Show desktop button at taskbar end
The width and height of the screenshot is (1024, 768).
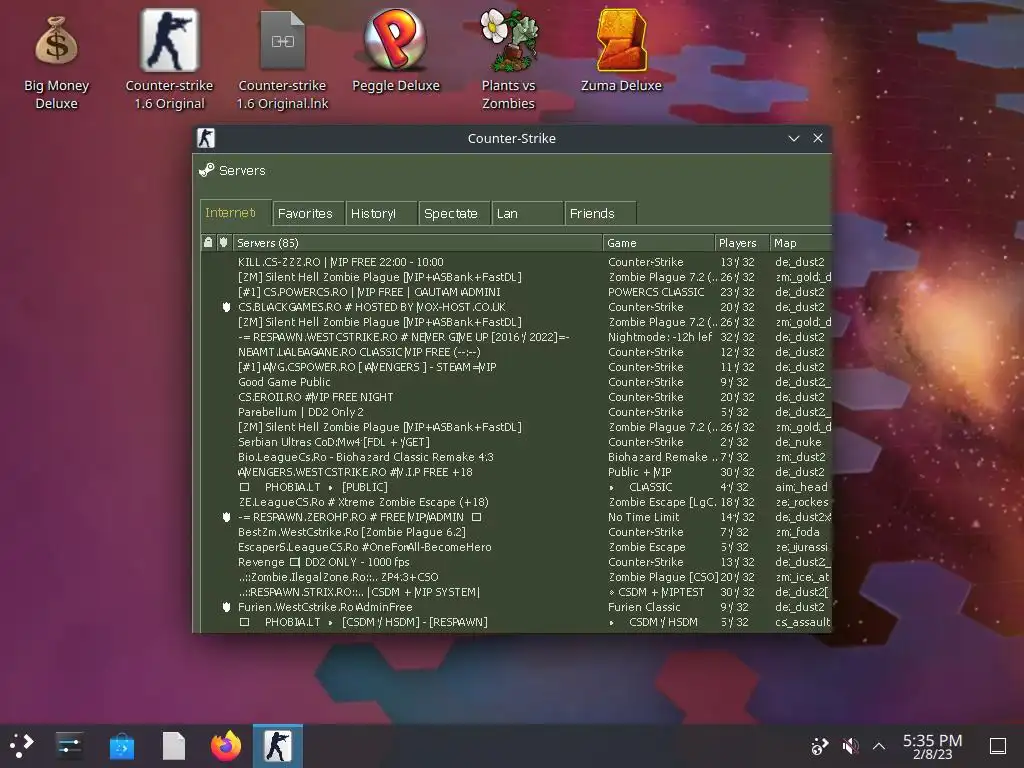(998, 746)
